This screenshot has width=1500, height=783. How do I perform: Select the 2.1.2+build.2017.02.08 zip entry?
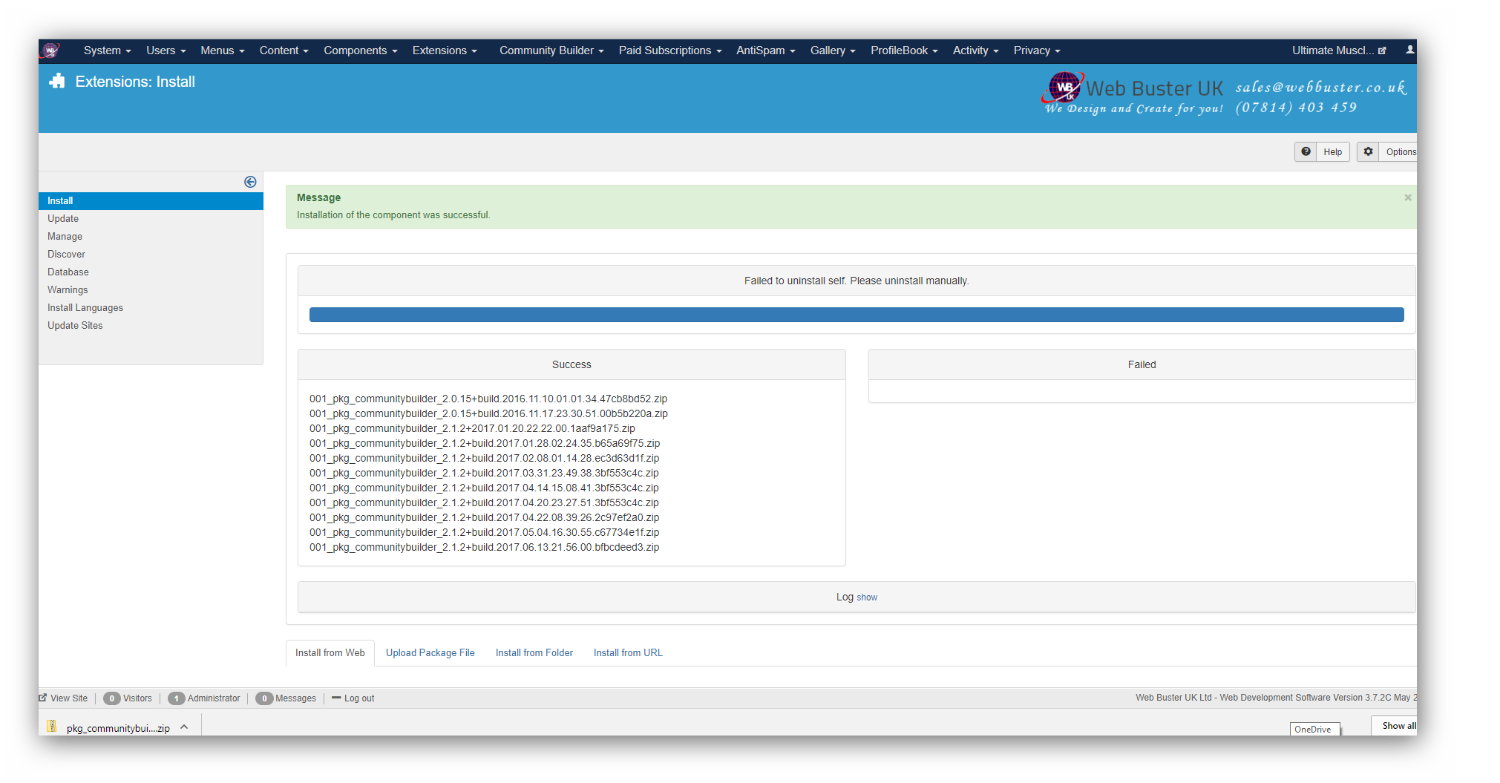[484, 458]
